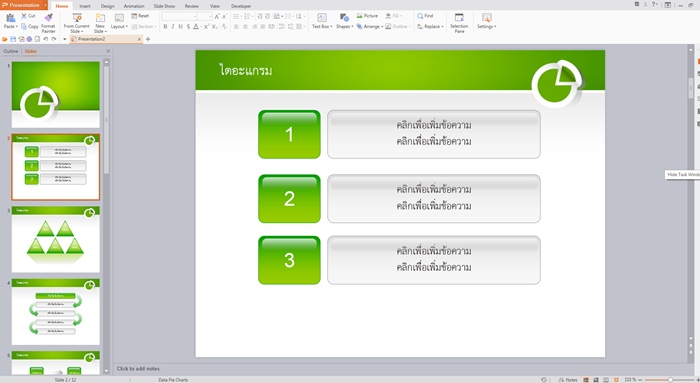700x383 pixels.
Task: Insert a Picture
Action: pos(367,16)
